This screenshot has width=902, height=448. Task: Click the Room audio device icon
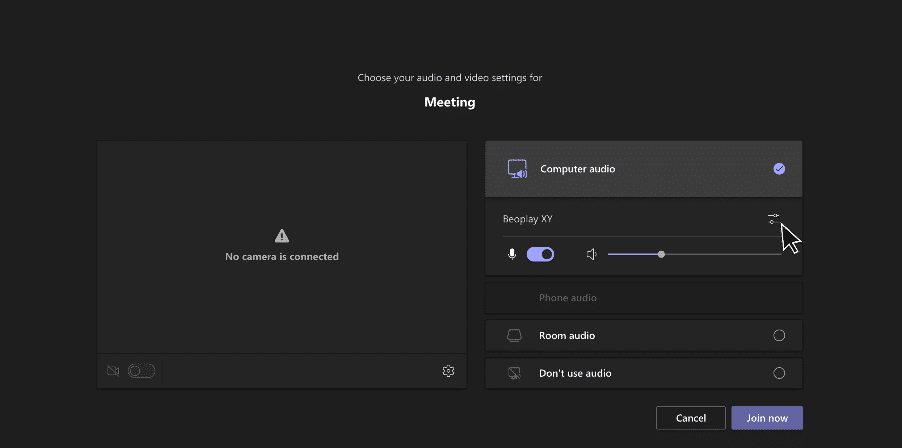click(514, 335)
